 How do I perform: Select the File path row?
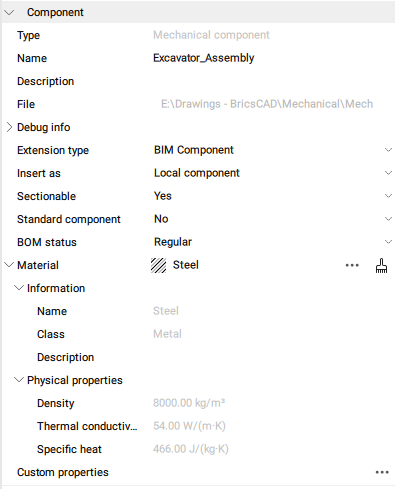coord(198,104)
